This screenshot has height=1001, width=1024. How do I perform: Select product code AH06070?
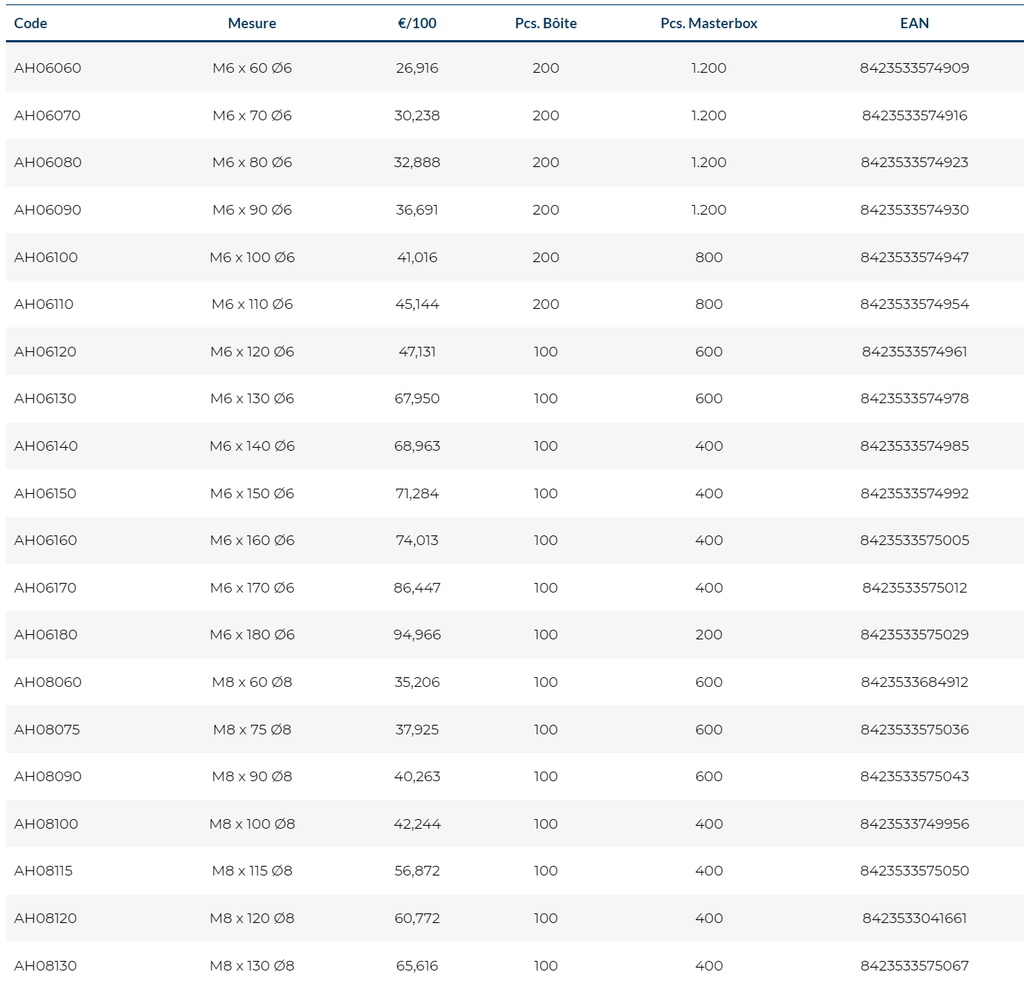pos(47,116)
